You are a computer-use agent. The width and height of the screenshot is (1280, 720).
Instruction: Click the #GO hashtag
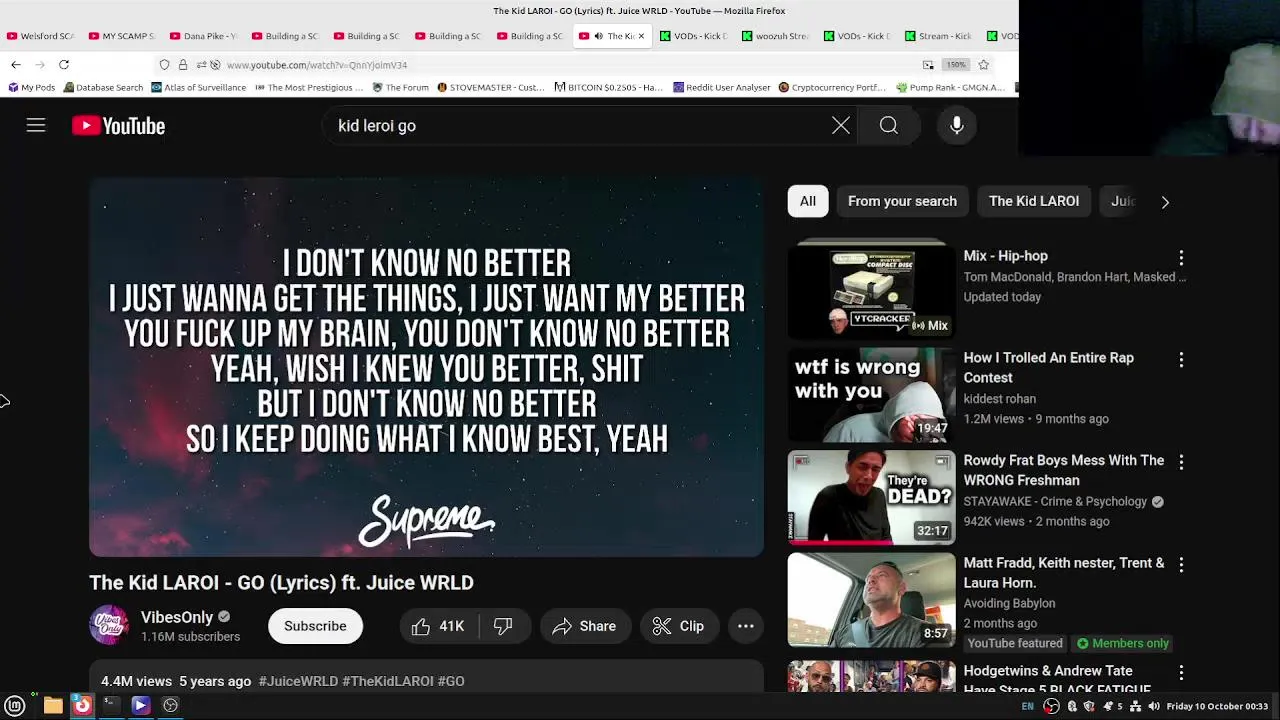[451, 681]
